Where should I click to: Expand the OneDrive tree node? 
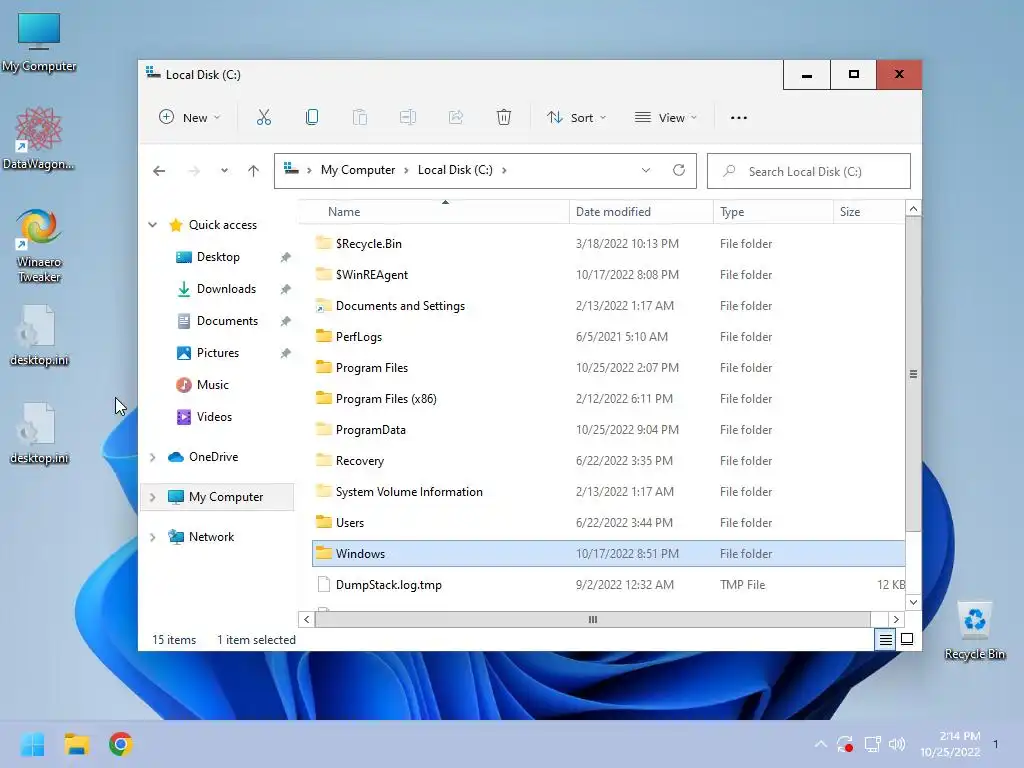(153, 457)
